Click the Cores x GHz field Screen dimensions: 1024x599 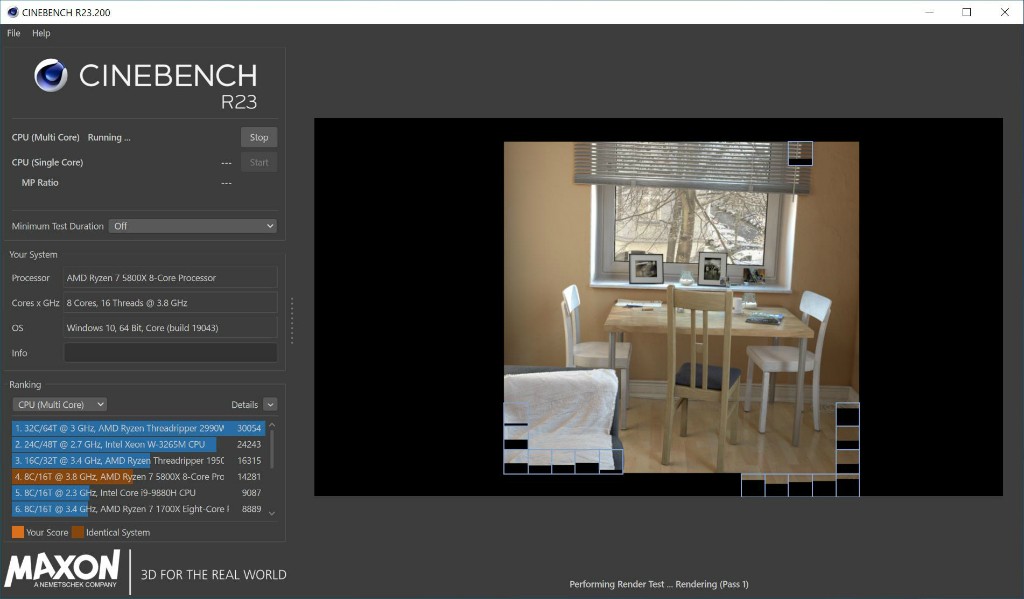170,302
